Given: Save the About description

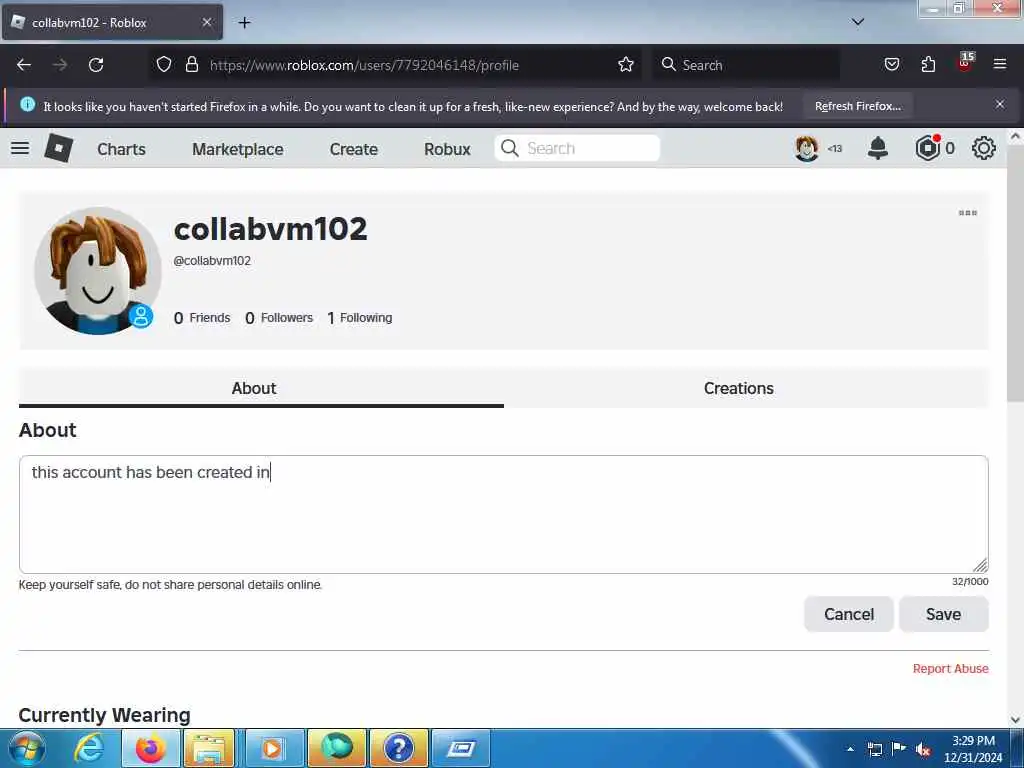Looking at the screenshot, I should tap(944, 614).
